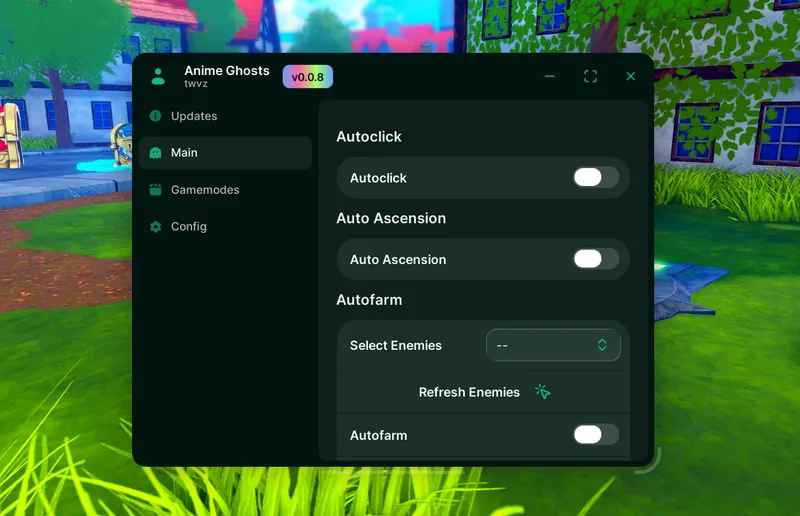The width and height of the screenshot is (800, 516).
Task: Turn on the Auto Ascension switch
Action: pos(596,259)
